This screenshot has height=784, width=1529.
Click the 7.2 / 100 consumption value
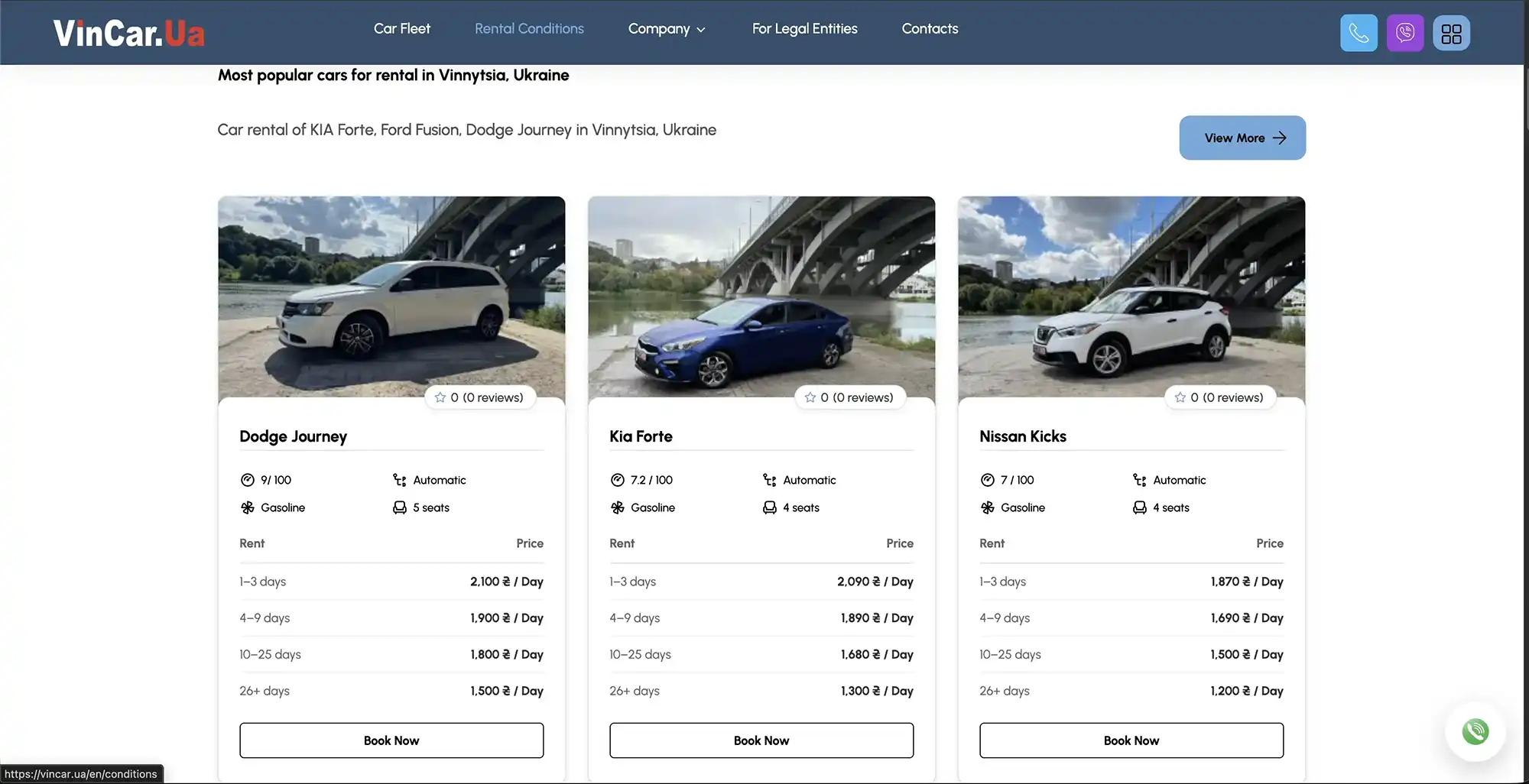(651, 480)
